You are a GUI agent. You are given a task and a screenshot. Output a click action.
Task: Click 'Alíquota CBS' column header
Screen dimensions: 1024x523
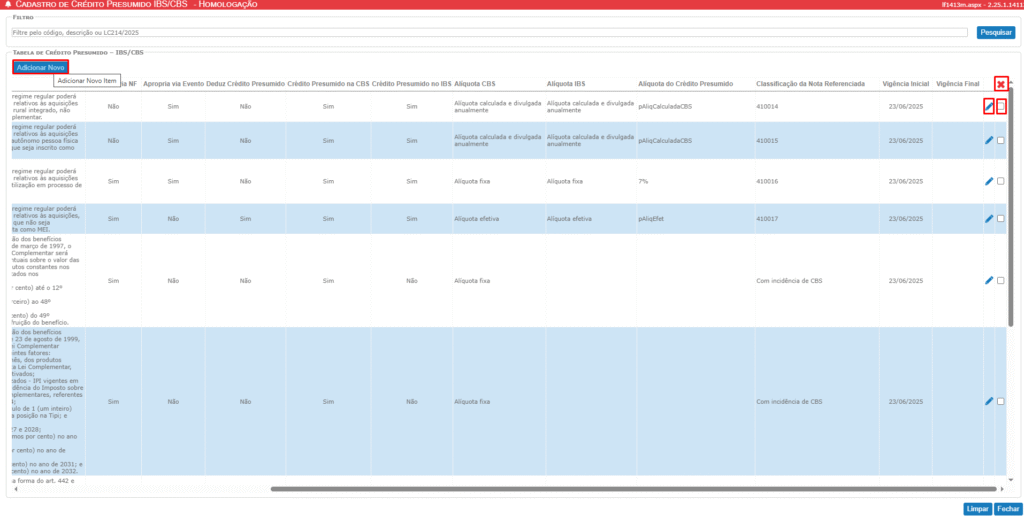point(475,83)
